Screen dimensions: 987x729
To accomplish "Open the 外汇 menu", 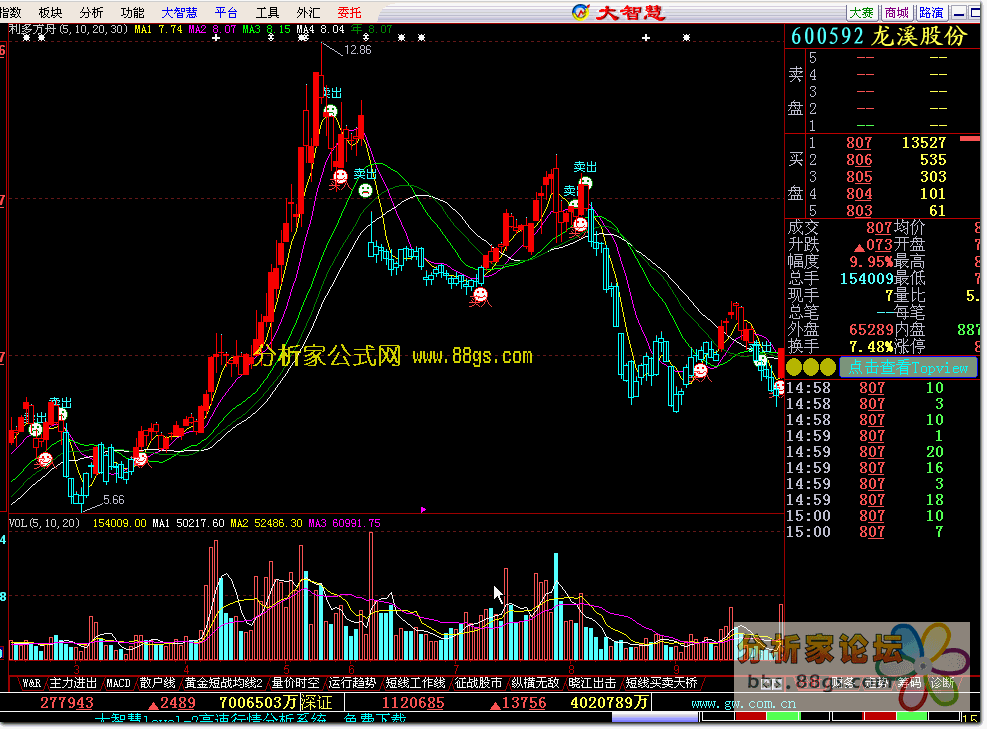I will pos(308,13).
